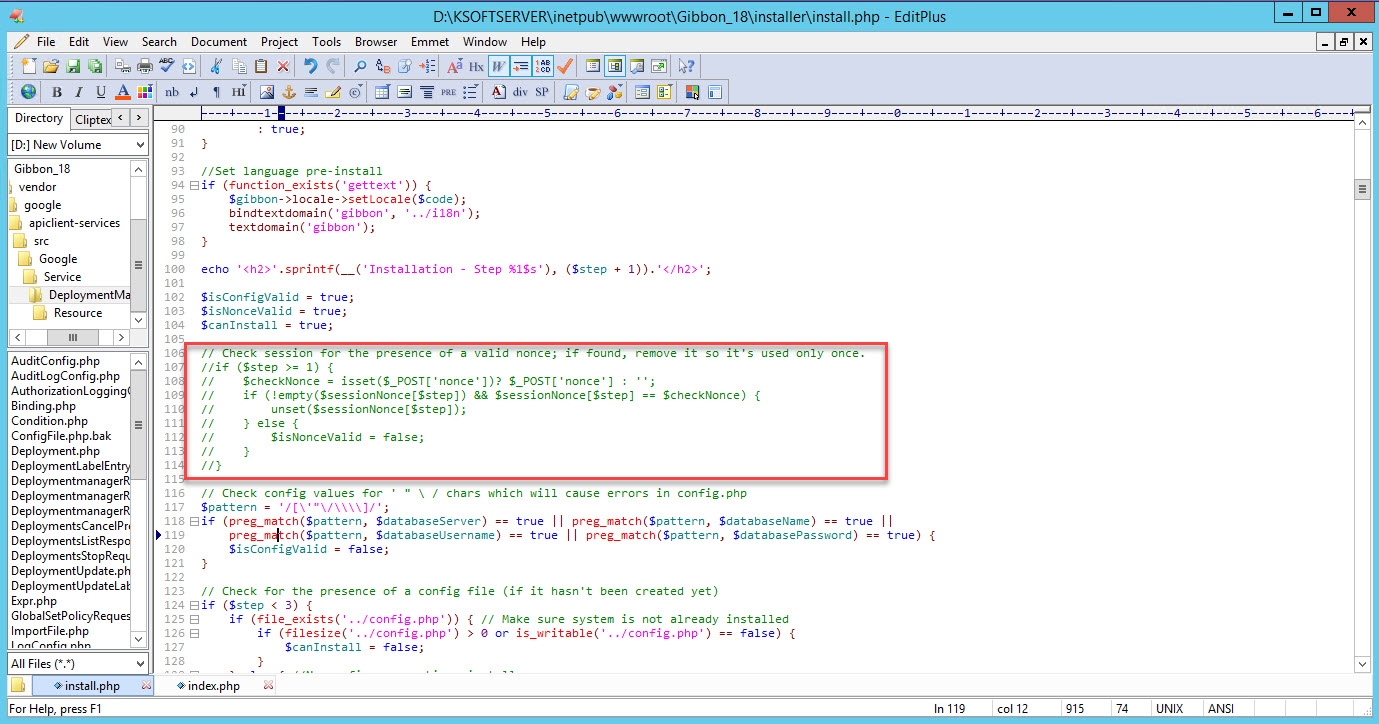Click the editor vertical scrollbar thumb
Image resolution: width=1379 pixels, height=724 pixels.
point(1361,190)
